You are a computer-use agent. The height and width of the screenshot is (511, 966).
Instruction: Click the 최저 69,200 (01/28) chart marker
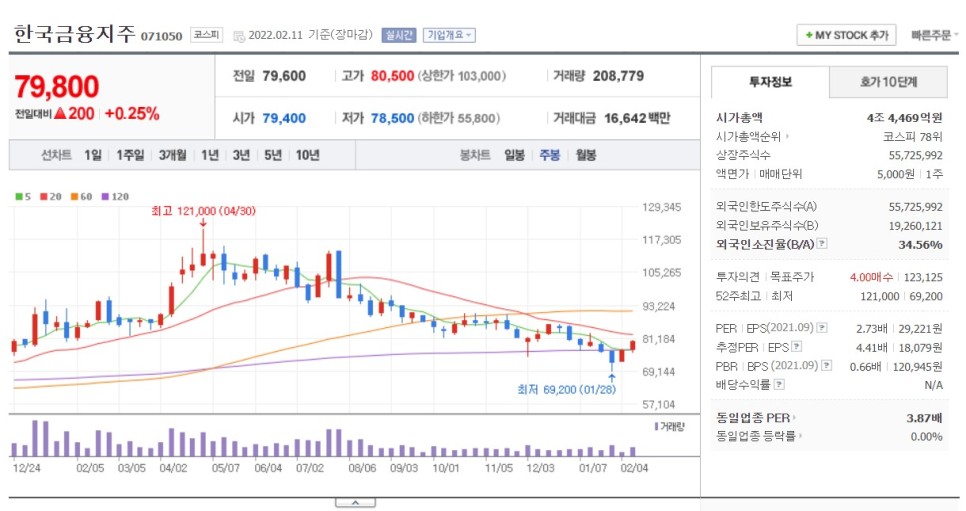(x=566, y=390)
